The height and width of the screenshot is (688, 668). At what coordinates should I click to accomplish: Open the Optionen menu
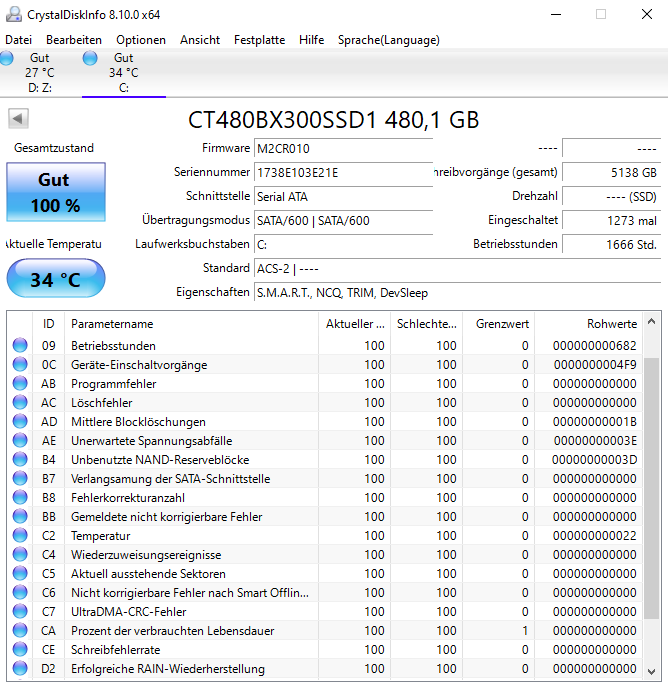141,40
